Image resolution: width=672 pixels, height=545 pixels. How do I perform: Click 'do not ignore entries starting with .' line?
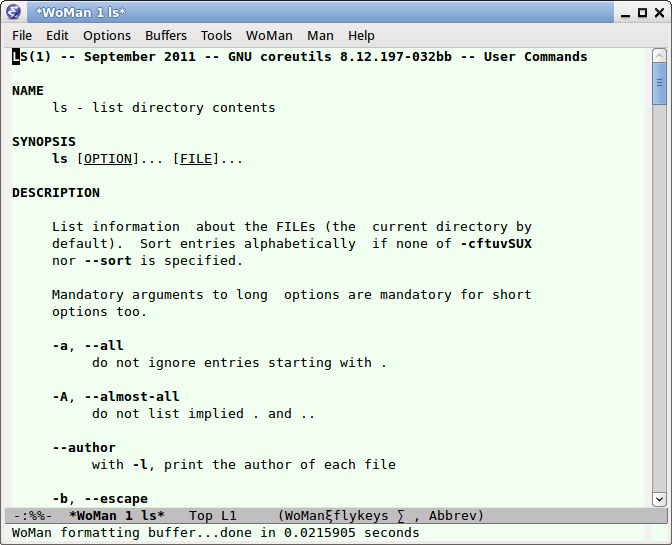coord(239,363)
